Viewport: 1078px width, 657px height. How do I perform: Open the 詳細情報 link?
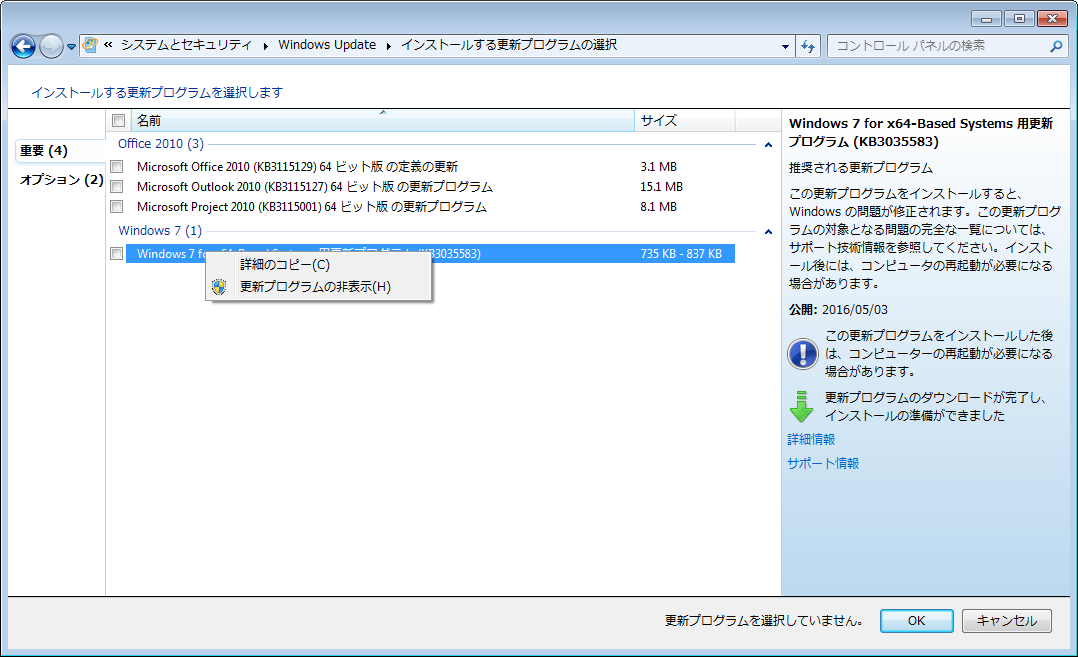pyautogui.click(x=811, y=439)
